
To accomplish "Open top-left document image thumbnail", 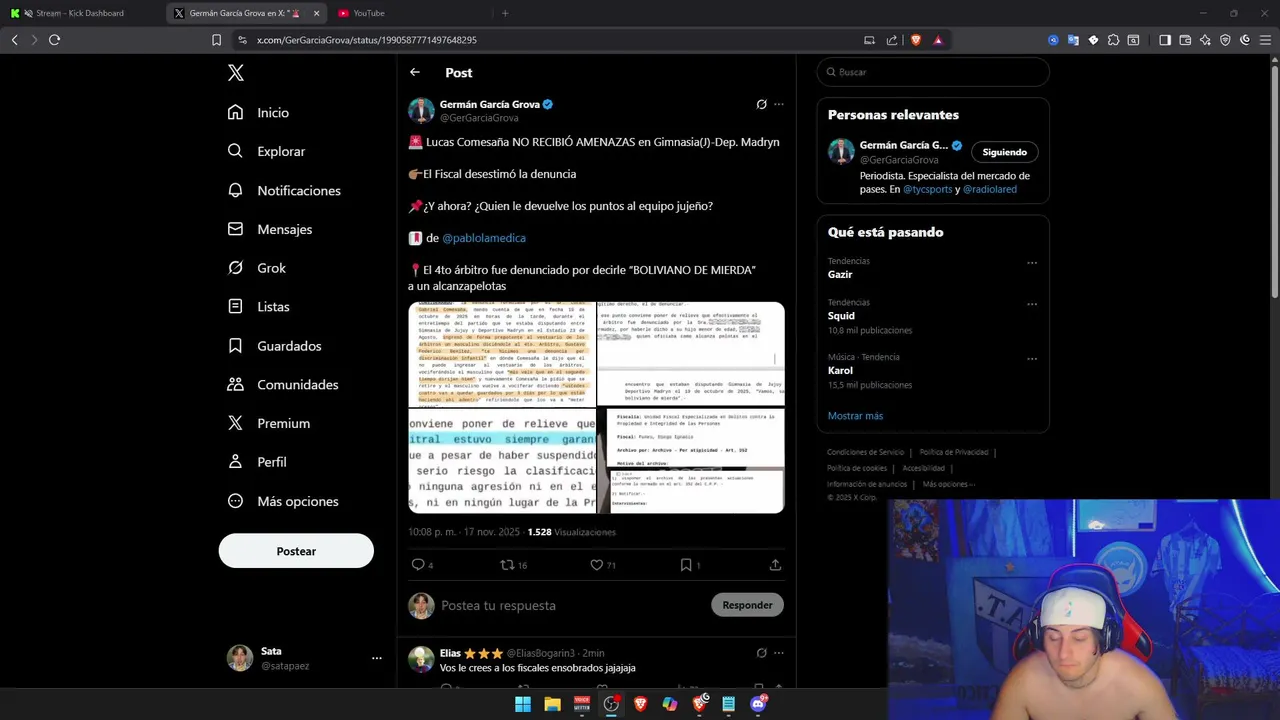I will click(x=502, y=354).
